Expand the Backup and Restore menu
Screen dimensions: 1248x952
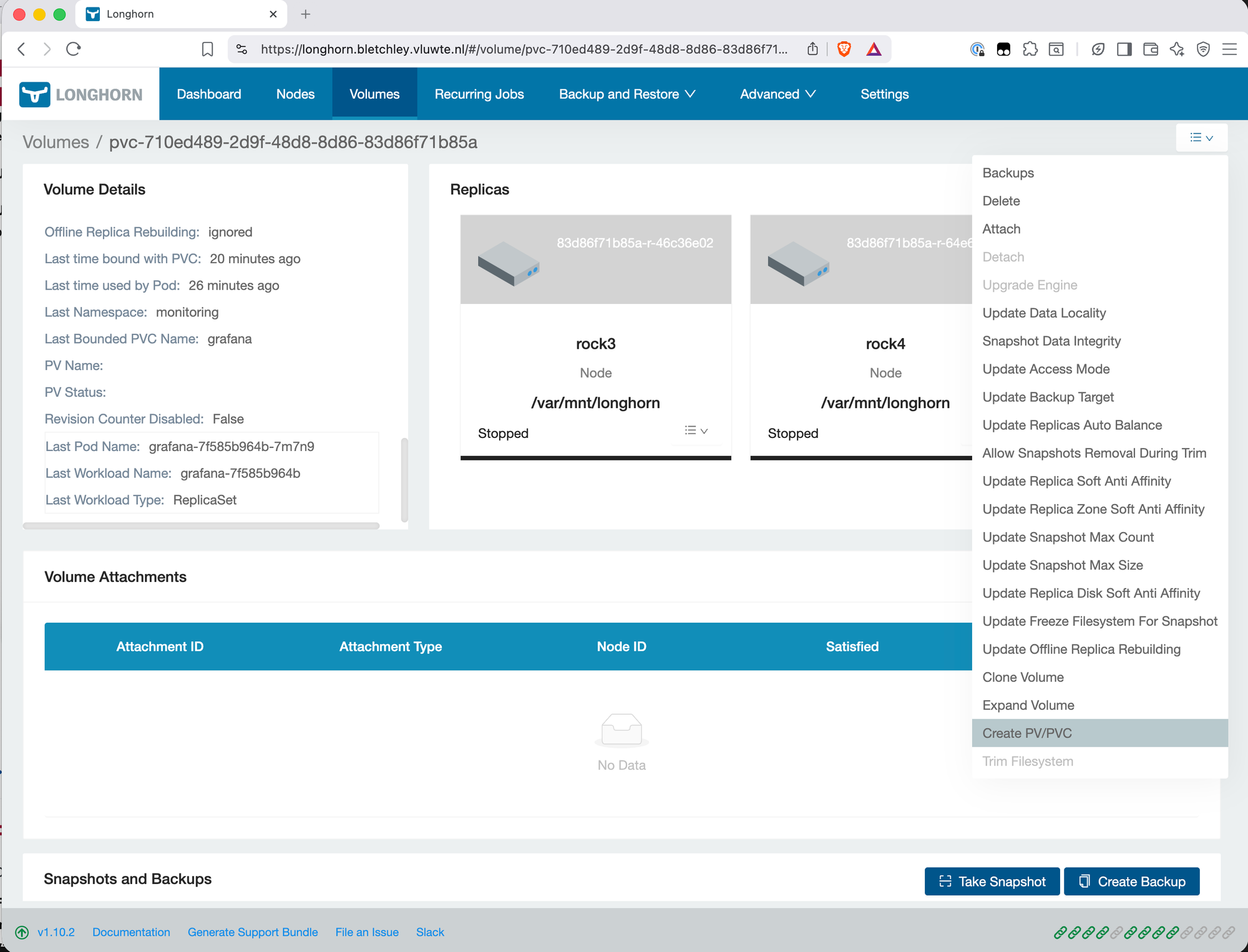(626, 94)
